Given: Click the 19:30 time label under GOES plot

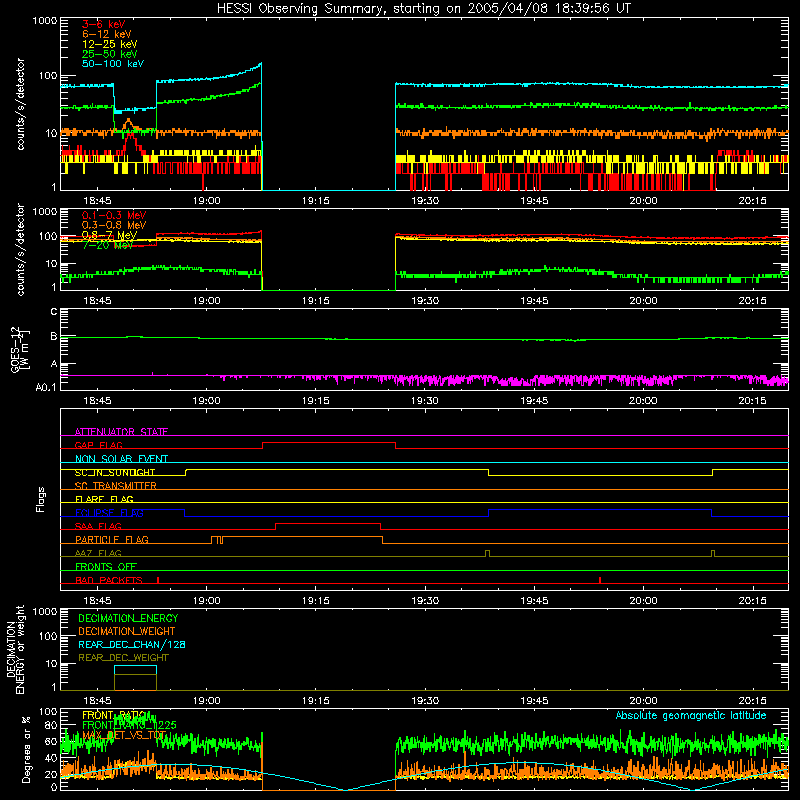Looking at the screenshot, I should 424,401.
